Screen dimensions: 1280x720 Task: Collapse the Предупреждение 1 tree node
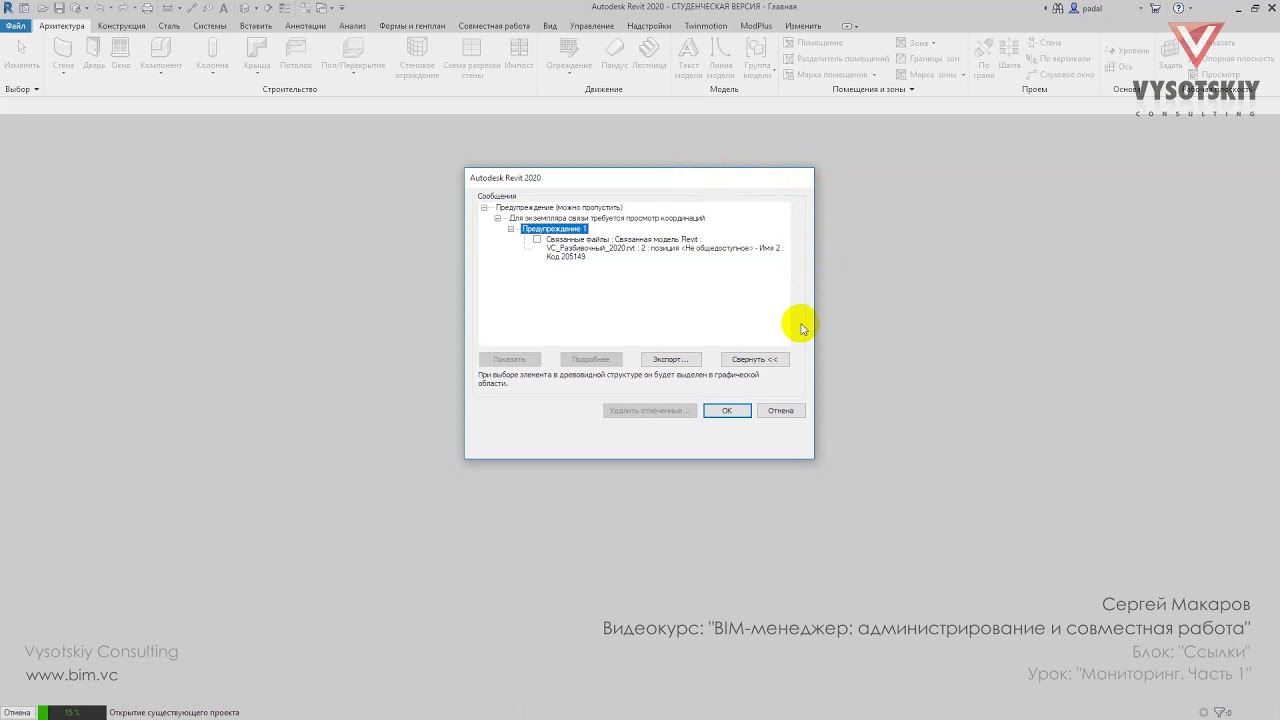point(511,229)
